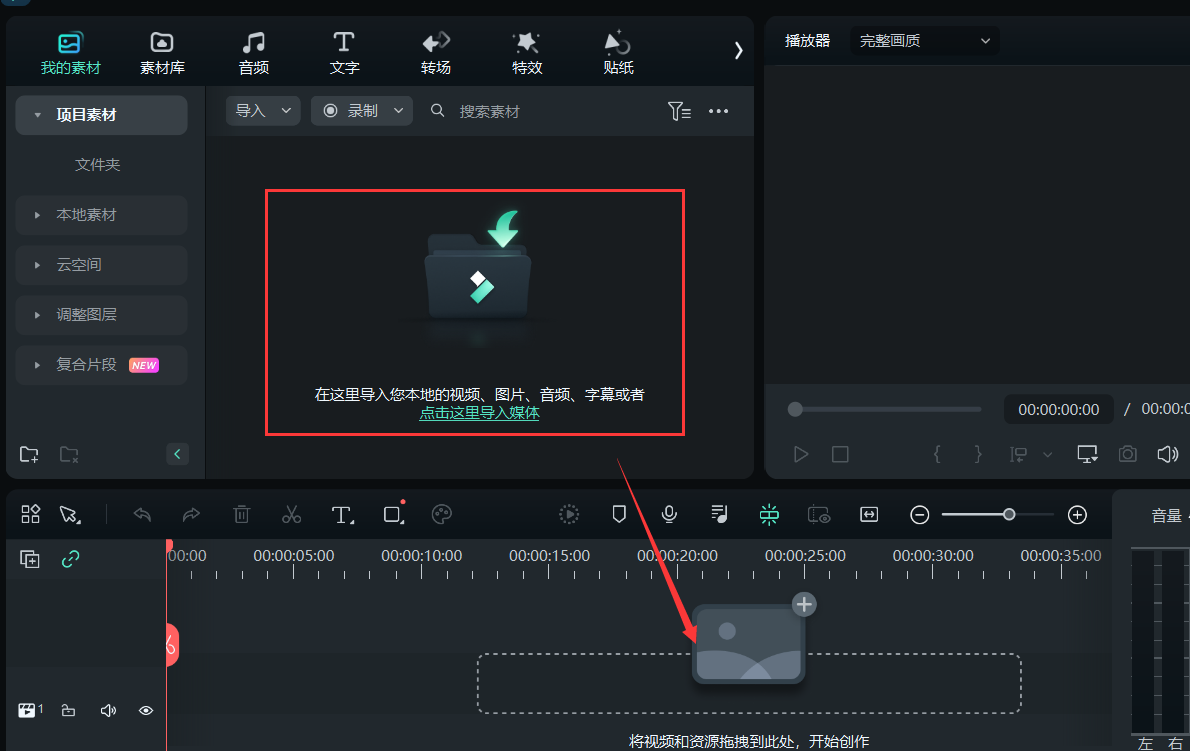1190x751 pixels.
Task: Open the color palette tool
Action: (442, 514)
